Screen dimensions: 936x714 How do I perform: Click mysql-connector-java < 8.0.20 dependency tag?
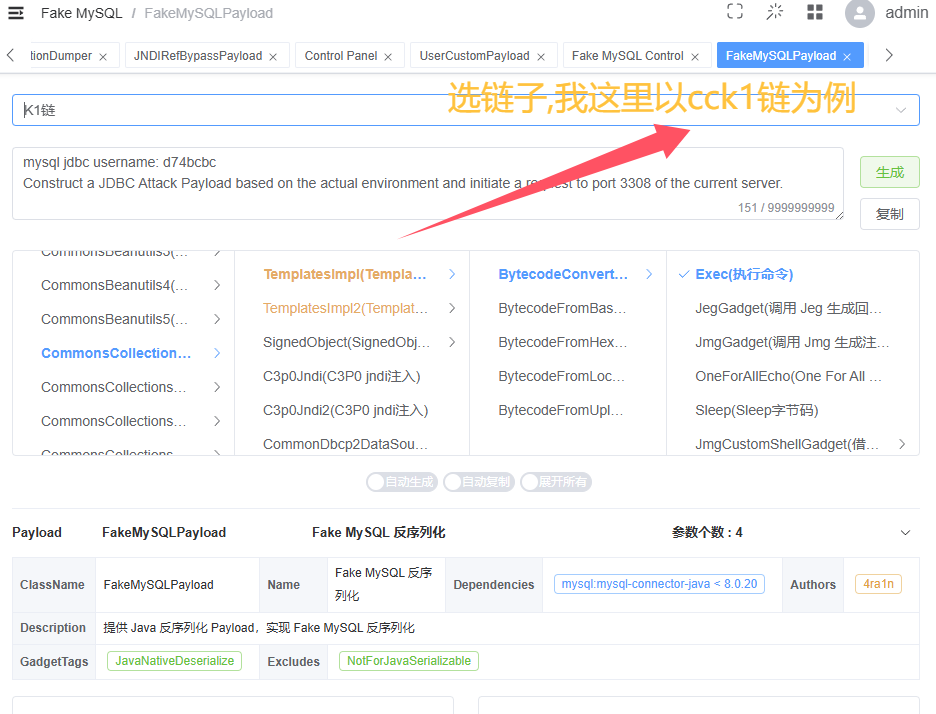click(x=659, y=584)
